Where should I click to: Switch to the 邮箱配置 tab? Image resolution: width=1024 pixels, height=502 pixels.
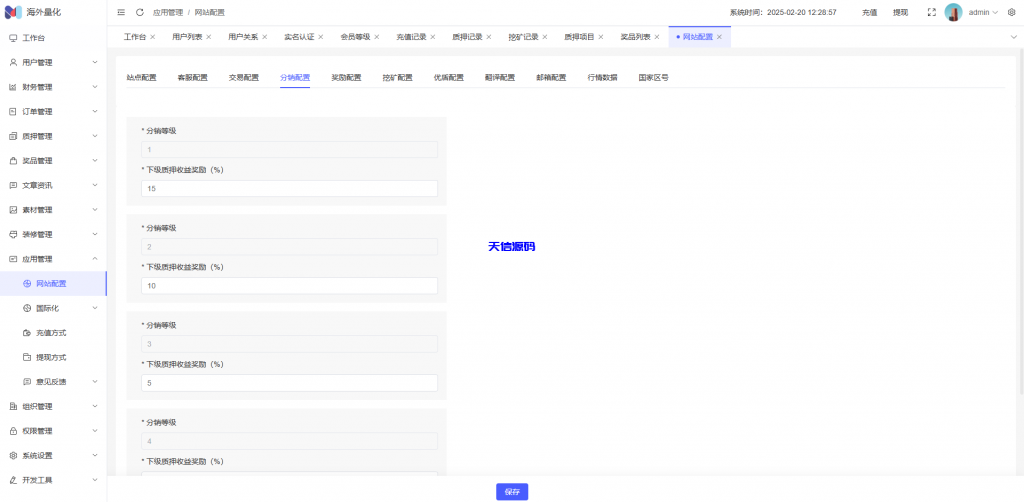[551, 78]
